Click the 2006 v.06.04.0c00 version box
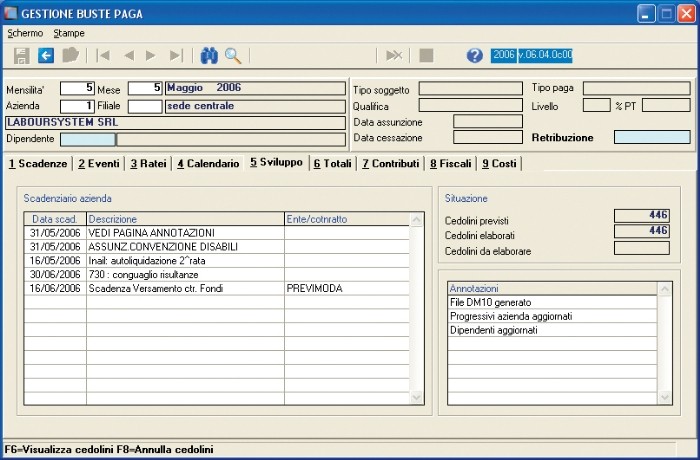 coord(531,55)
